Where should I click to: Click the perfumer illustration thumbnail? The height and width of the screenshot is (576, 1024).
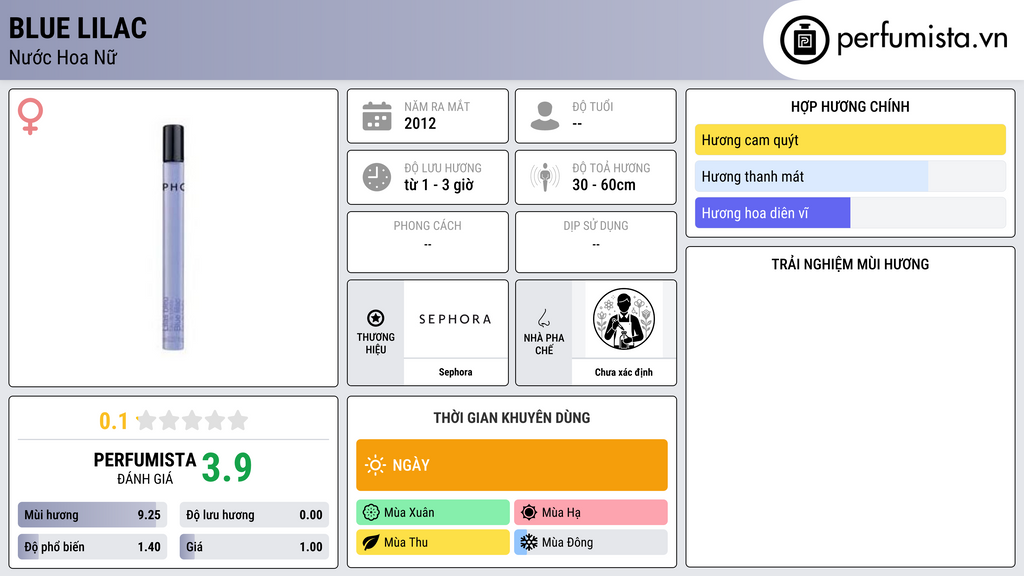point(624,319)
